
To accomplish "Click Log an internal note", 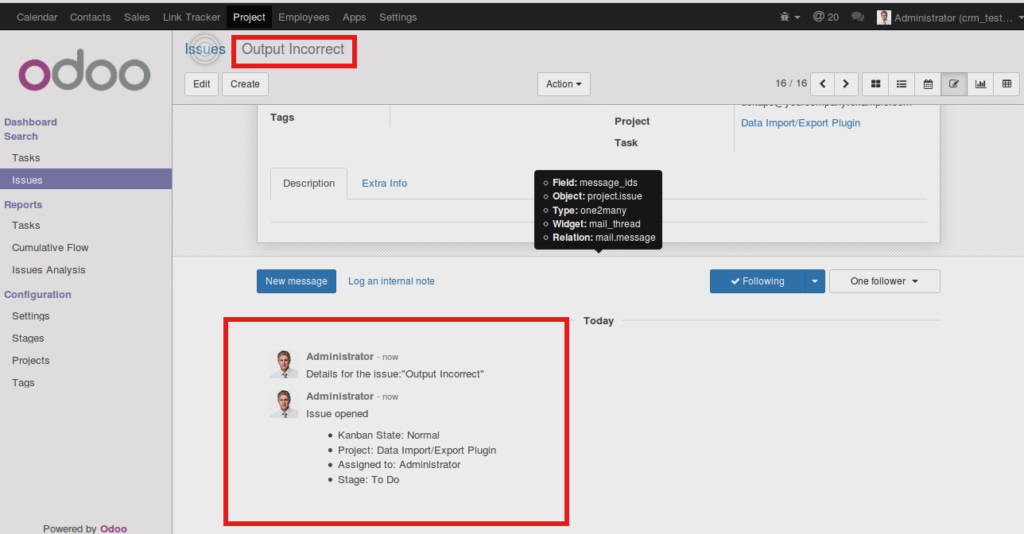I will click(x=391, y=281).
